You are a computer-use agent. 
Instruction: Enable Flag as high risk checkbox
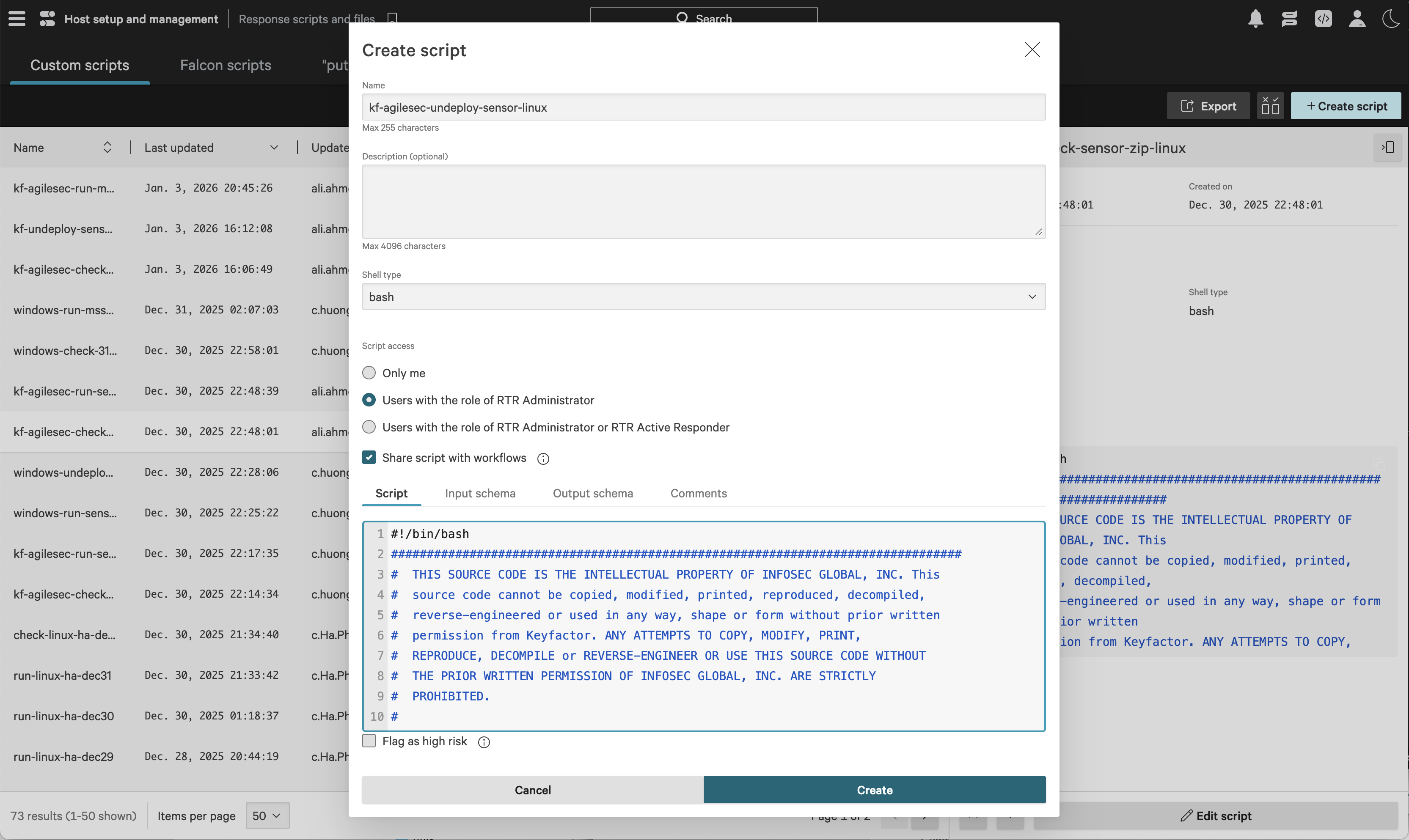[369, 741]
